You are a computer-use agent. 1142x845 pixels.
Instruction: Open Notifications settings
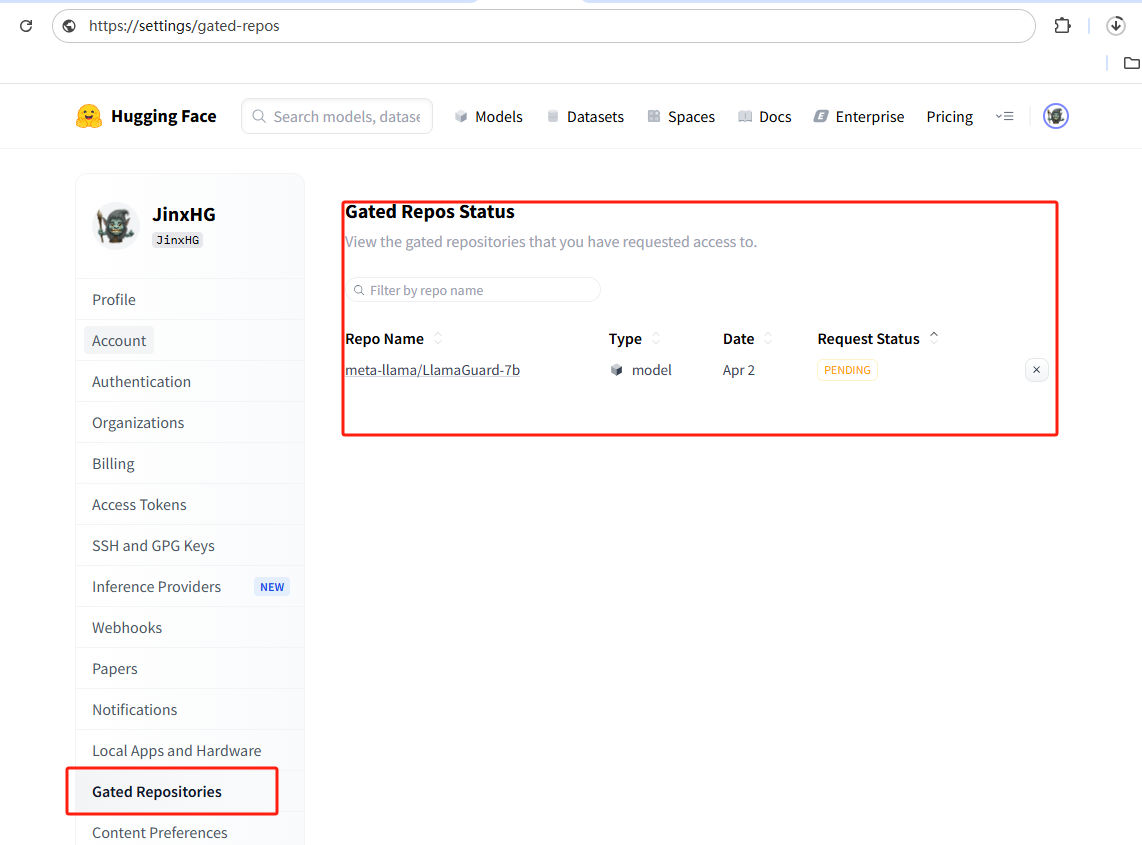tap(134, 710)
